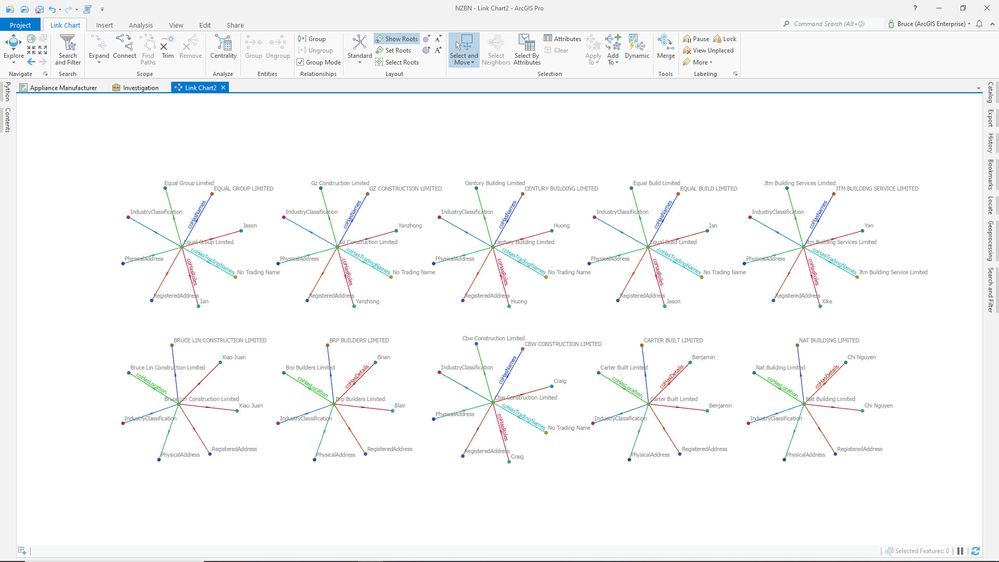Open Navigate group options launcher
999x562 pixels.
[45, 74]
